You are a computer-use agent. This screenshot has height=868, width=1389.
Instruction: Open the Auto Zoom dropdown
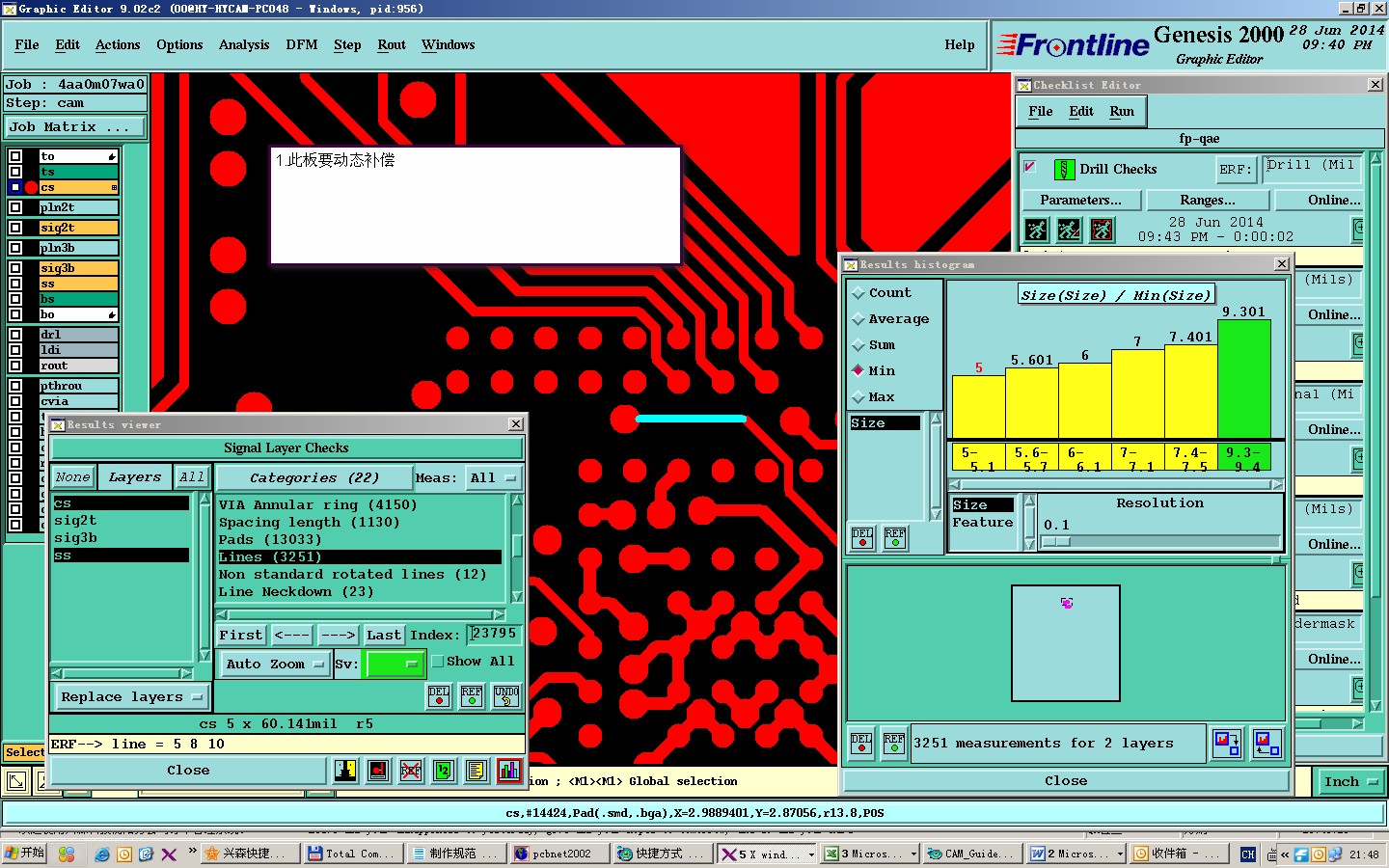(274, 664)
